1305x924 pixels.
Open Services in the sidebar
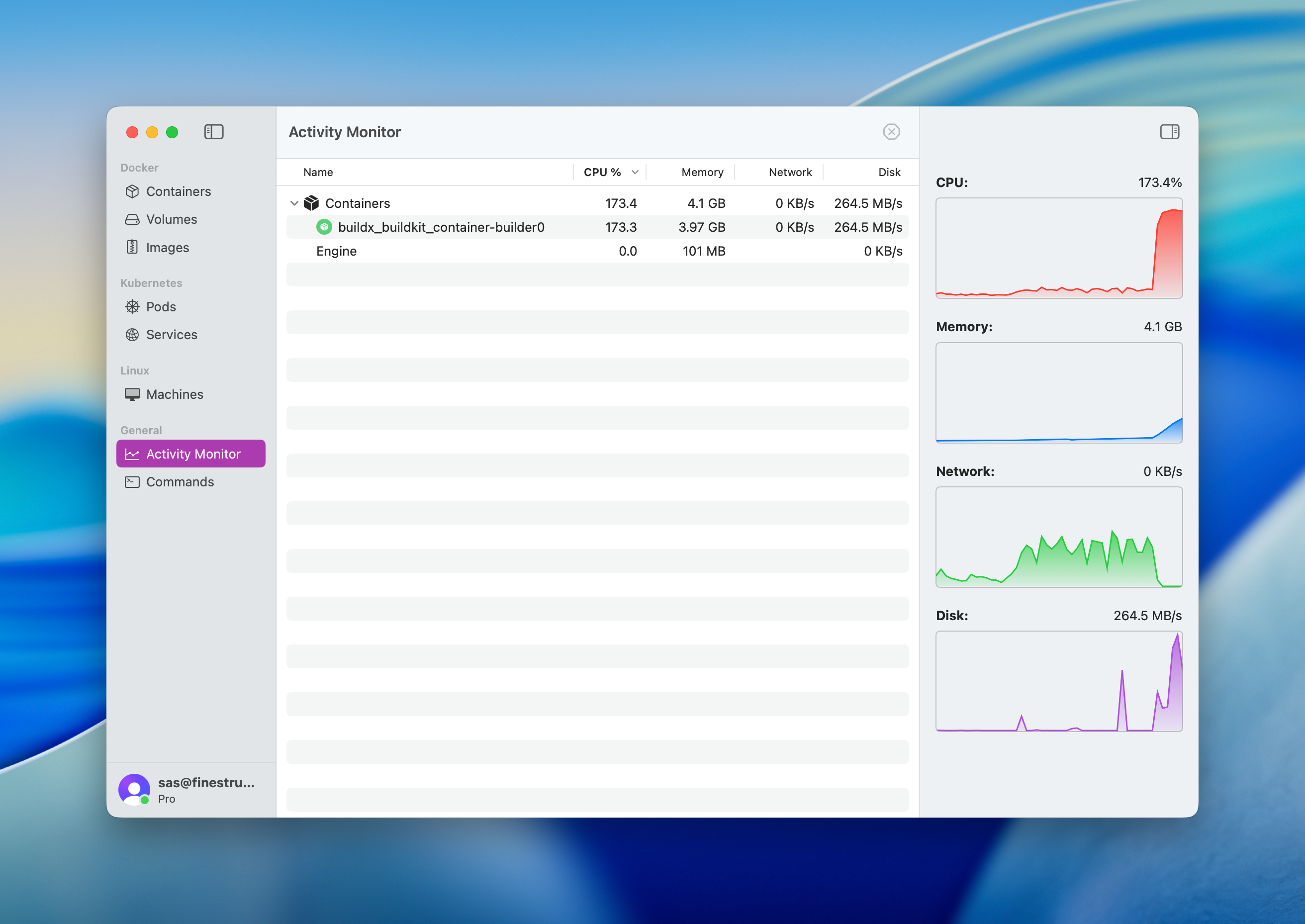190,335
